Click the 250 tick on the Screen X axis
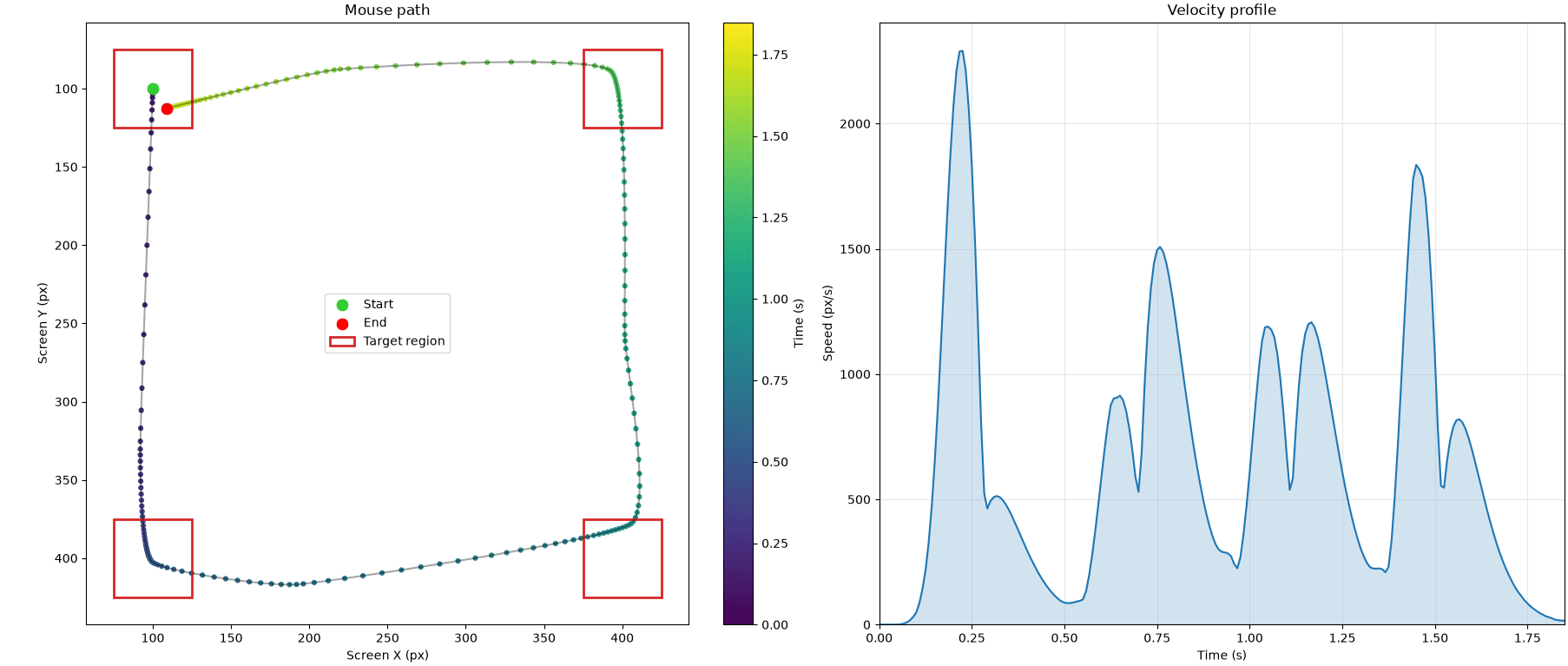 tap(387, 638)
